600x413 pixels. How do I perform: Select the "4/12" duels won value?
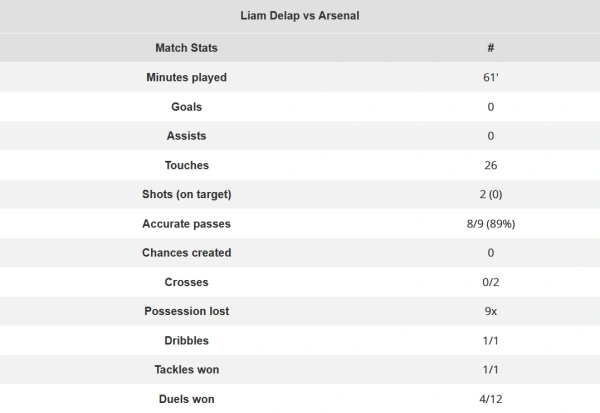pos(490,399)
